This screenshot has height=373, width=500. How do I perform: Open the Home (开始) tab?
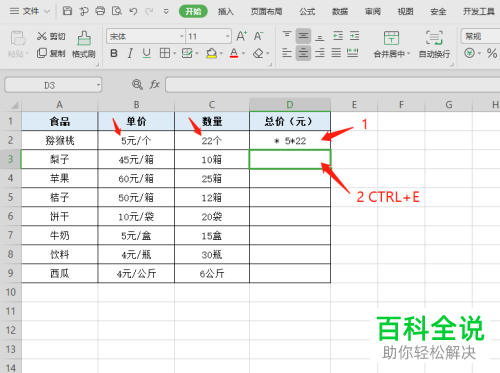193,12
